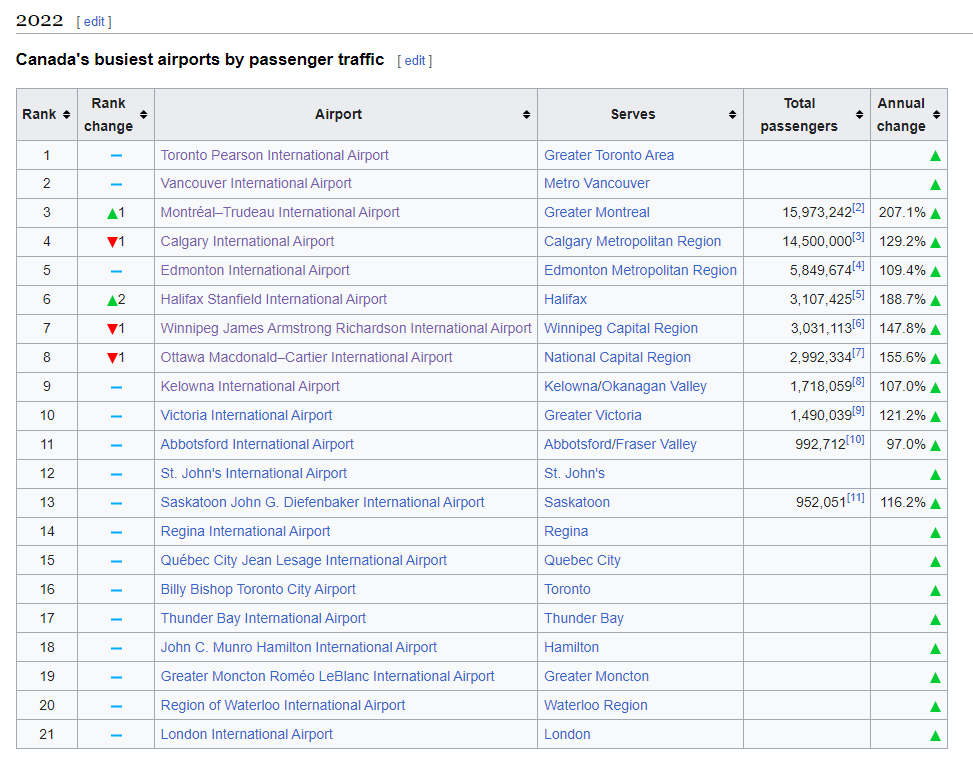
Task: Click the green increase arrow in Thunder Bay annual change
Action: click(935, 620)
